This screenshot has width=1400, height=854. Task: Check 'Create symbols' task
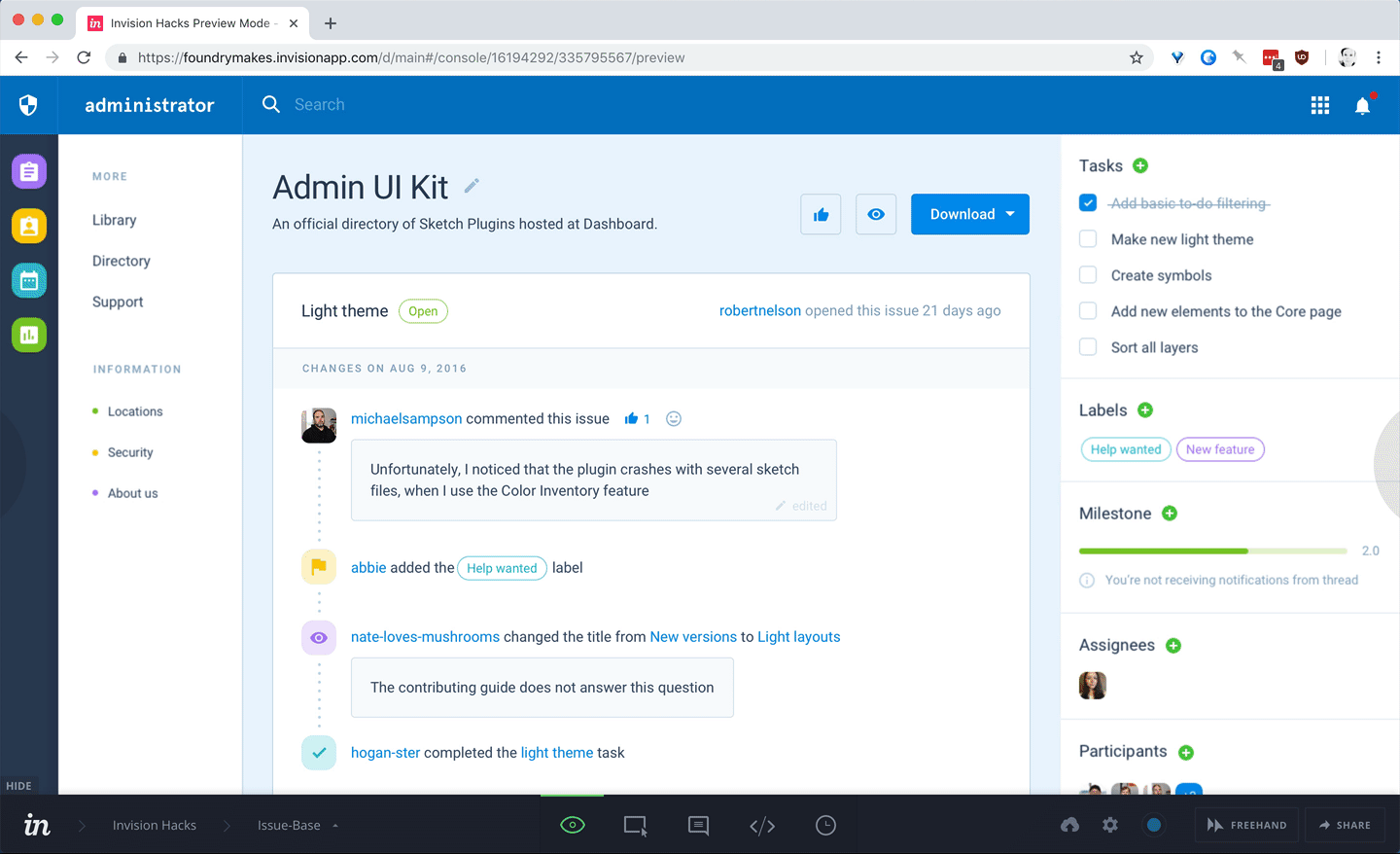click(1088, 274)
